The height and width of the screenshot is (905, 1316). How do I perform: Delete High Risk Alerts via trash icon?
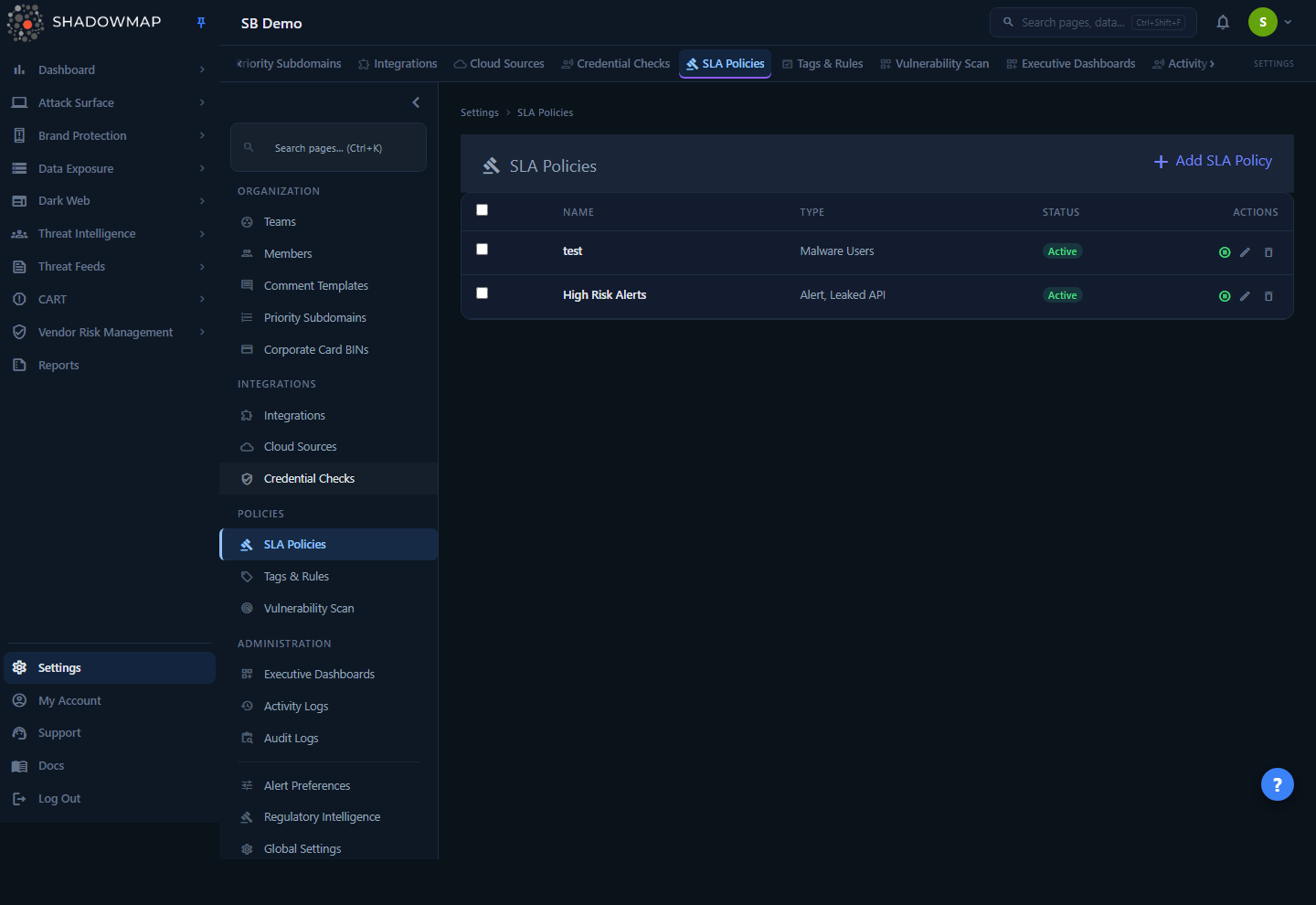(1268, 296)
